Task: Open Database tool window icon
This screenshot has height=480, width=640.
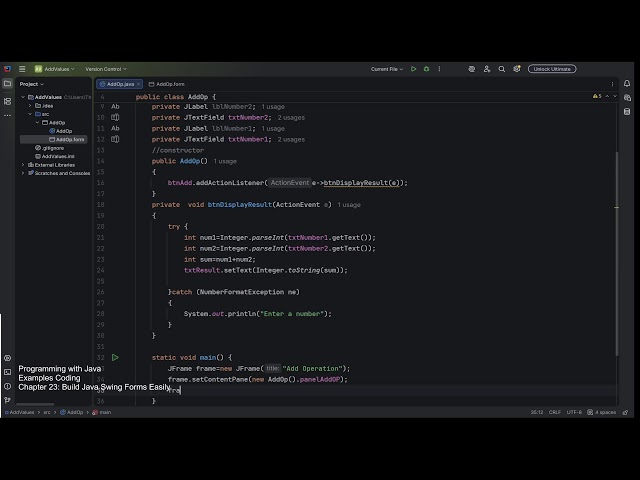Action: (627, 112)
